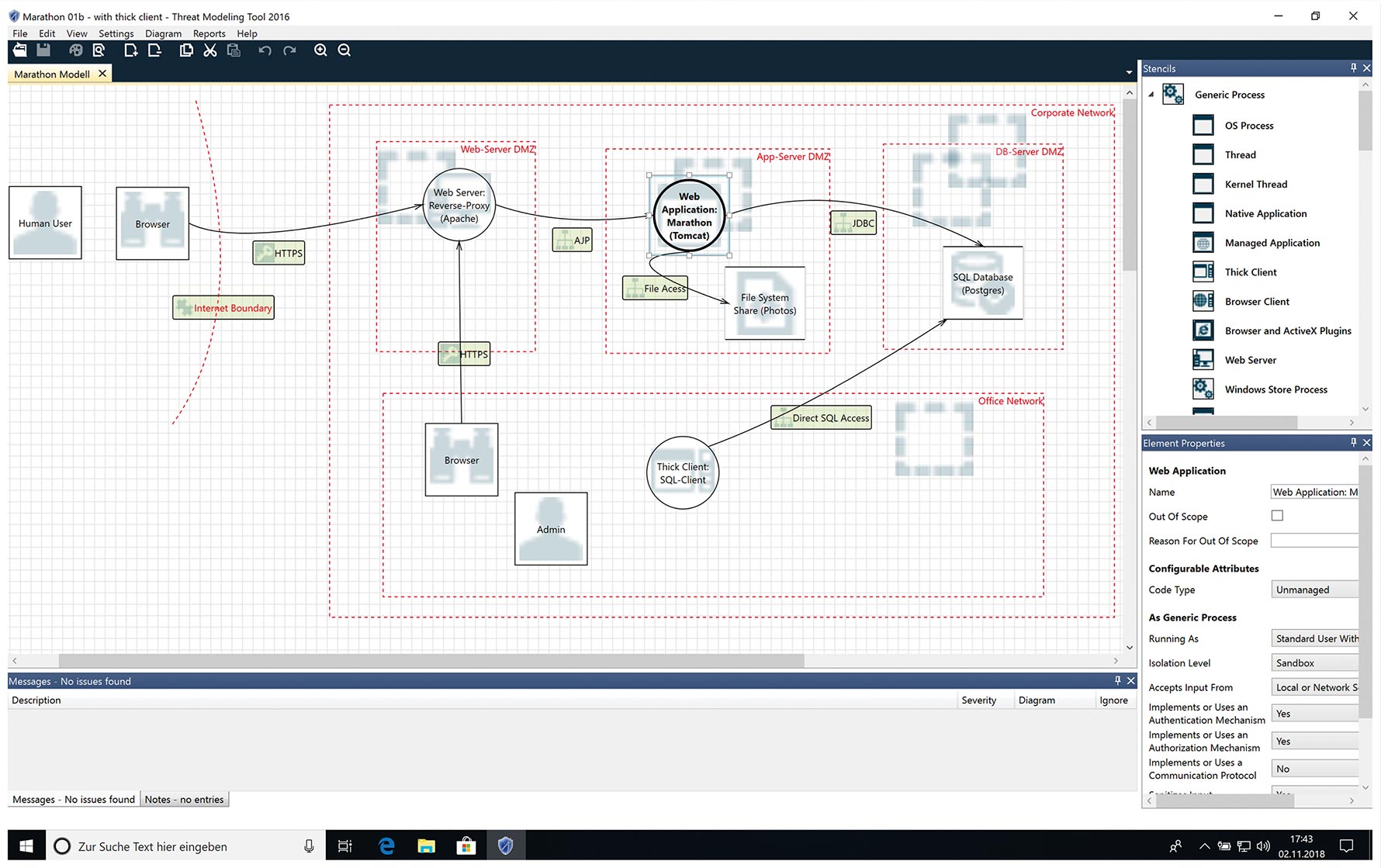The image size is (1381, 868).
Task: Switch to Messages - No issues found tab
Action: click(x=74, y=799)
